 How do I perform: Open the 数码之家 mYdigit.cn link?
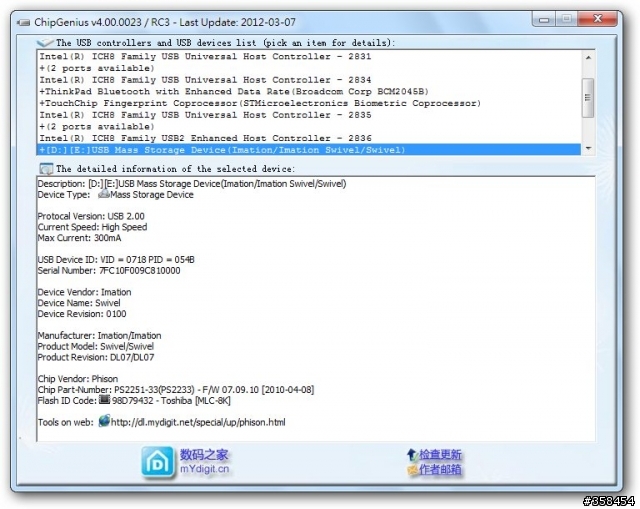[x=204, y=461]
